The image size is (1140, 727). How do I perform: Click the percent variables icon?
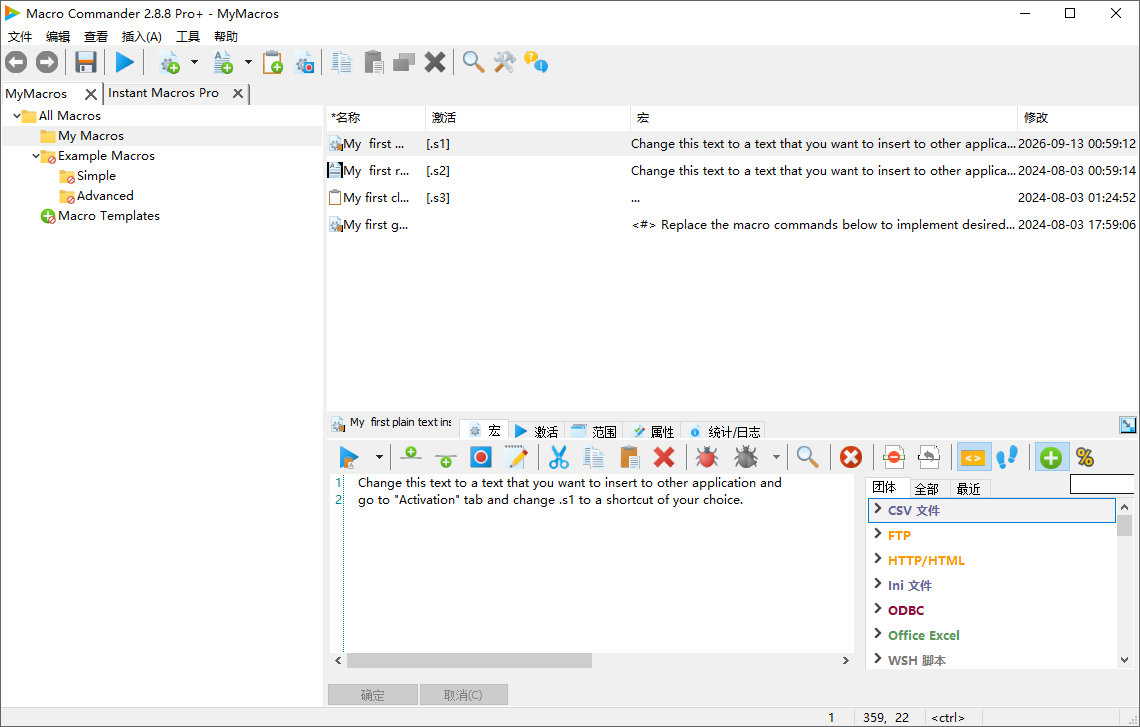[x=1085, y=457]
